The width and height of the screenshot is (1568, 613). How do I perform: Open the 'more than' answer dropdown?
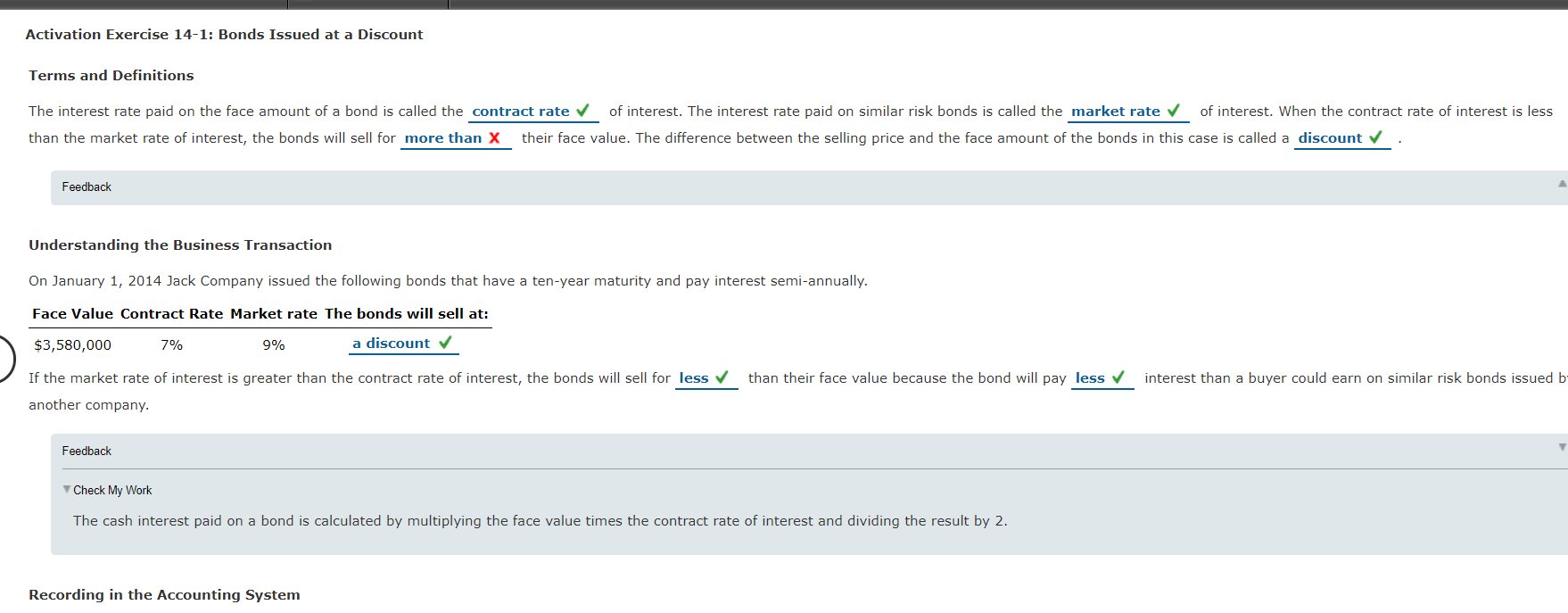456,138
